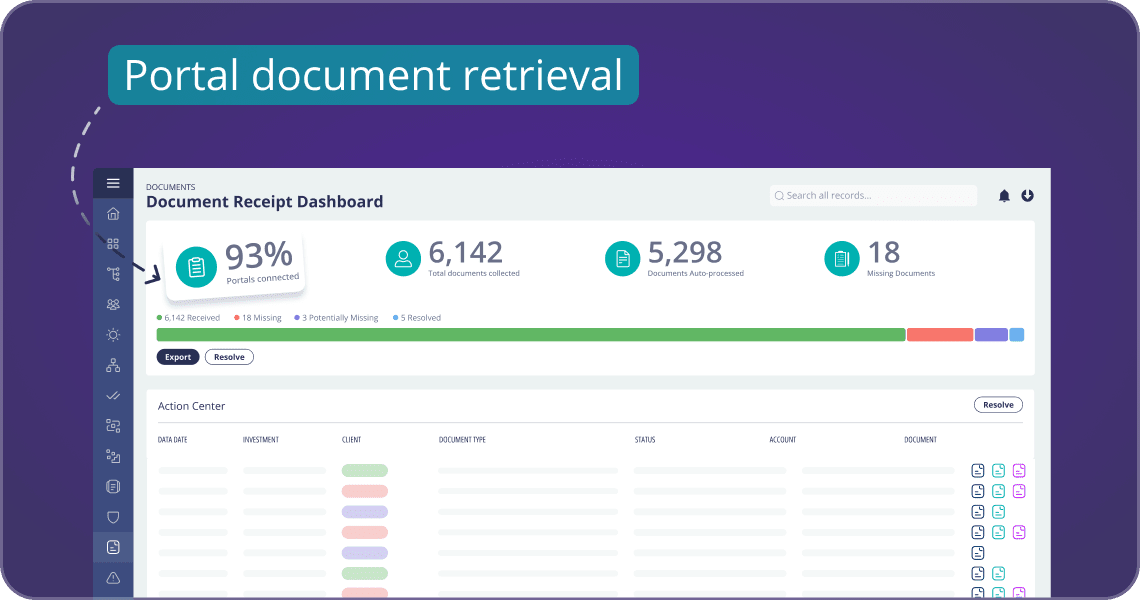Open the warning triangle icon at sidebar bottom
The height and width of the screenshot is (600, 1140).
(x=113, y=577)
